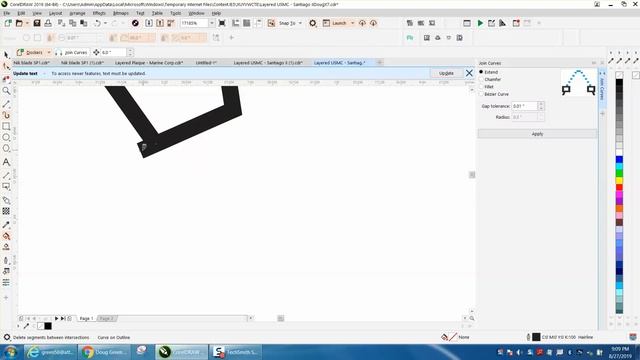Select the Text tool

pos(6,162)
